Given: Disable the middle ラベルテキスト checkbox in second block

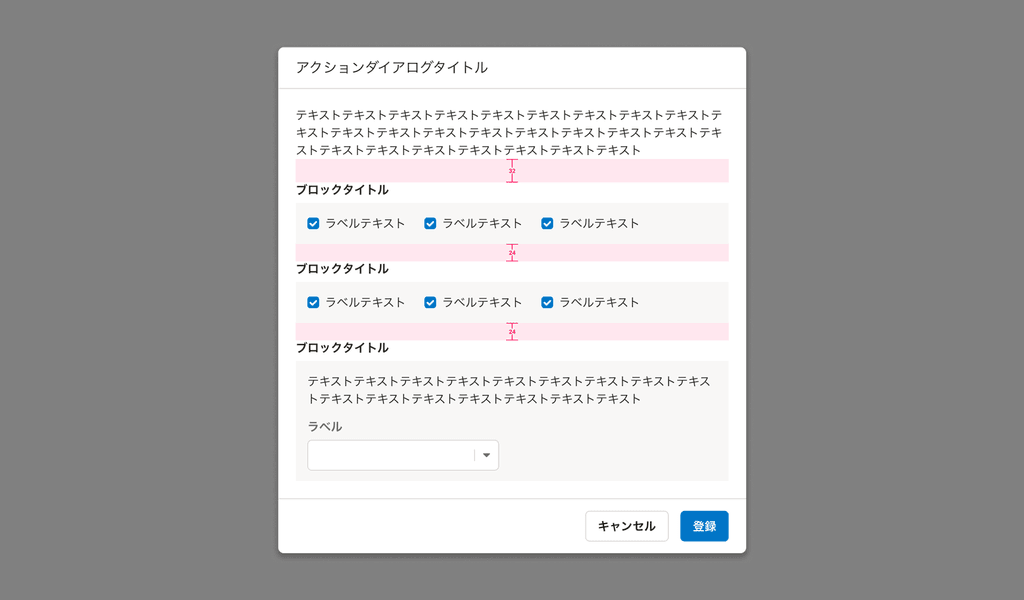Looking at the screenshot, I should pos(430,302).
